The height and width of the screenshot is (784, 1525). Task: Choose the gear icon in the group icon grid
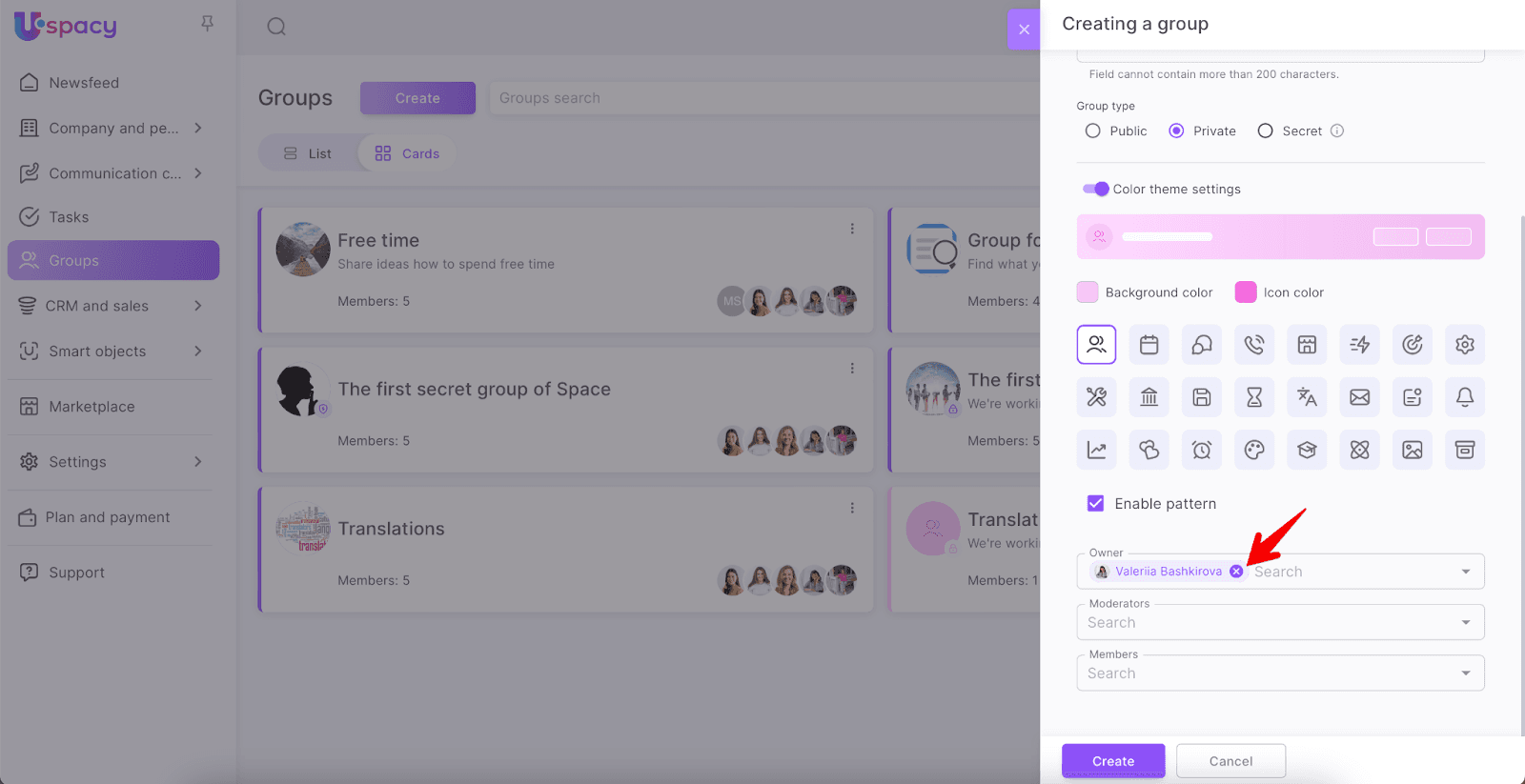[x=1465, y=344]
